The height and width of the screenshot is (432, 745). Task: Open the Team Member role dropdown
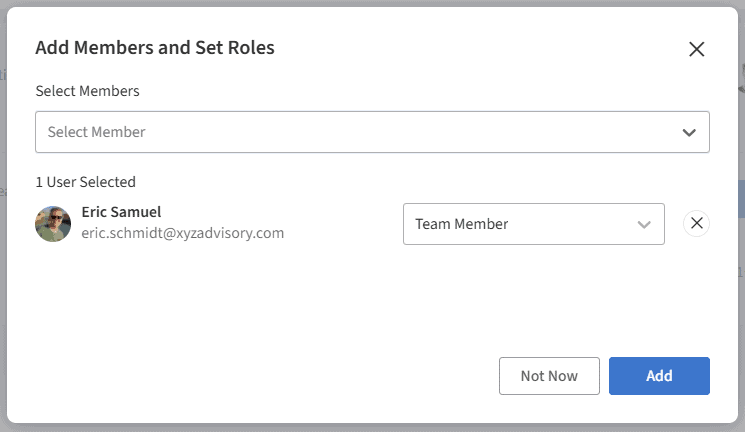533,224
